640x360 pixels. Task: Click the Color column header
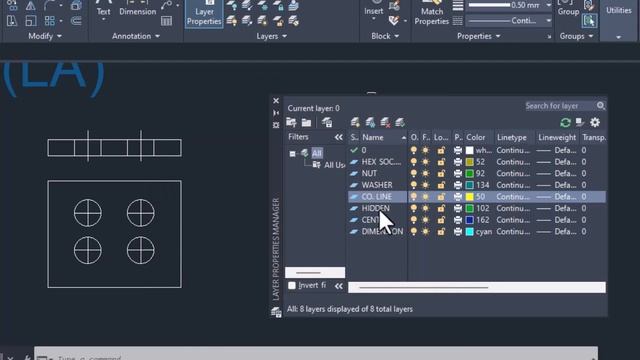476,138
